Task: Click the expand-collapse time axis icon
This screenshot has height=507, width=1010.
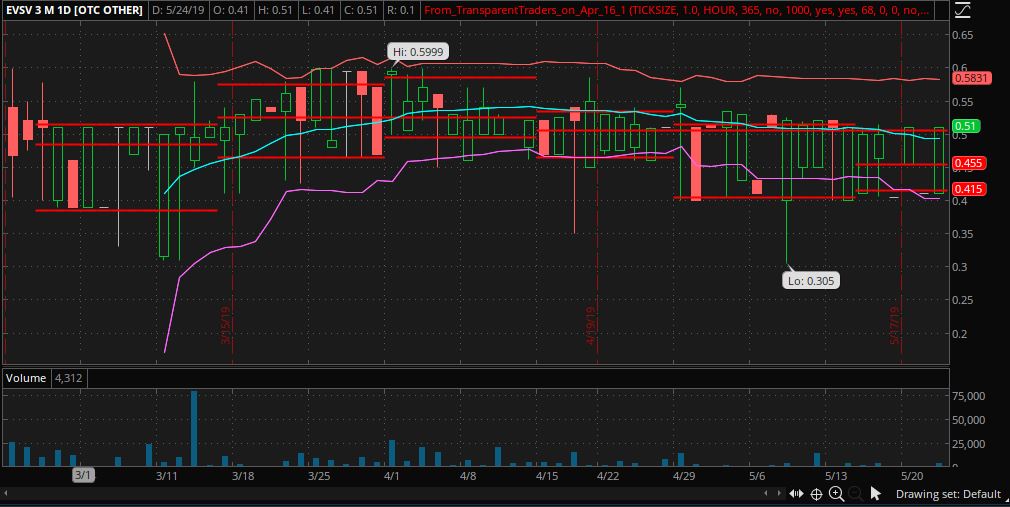Action: 796,494
